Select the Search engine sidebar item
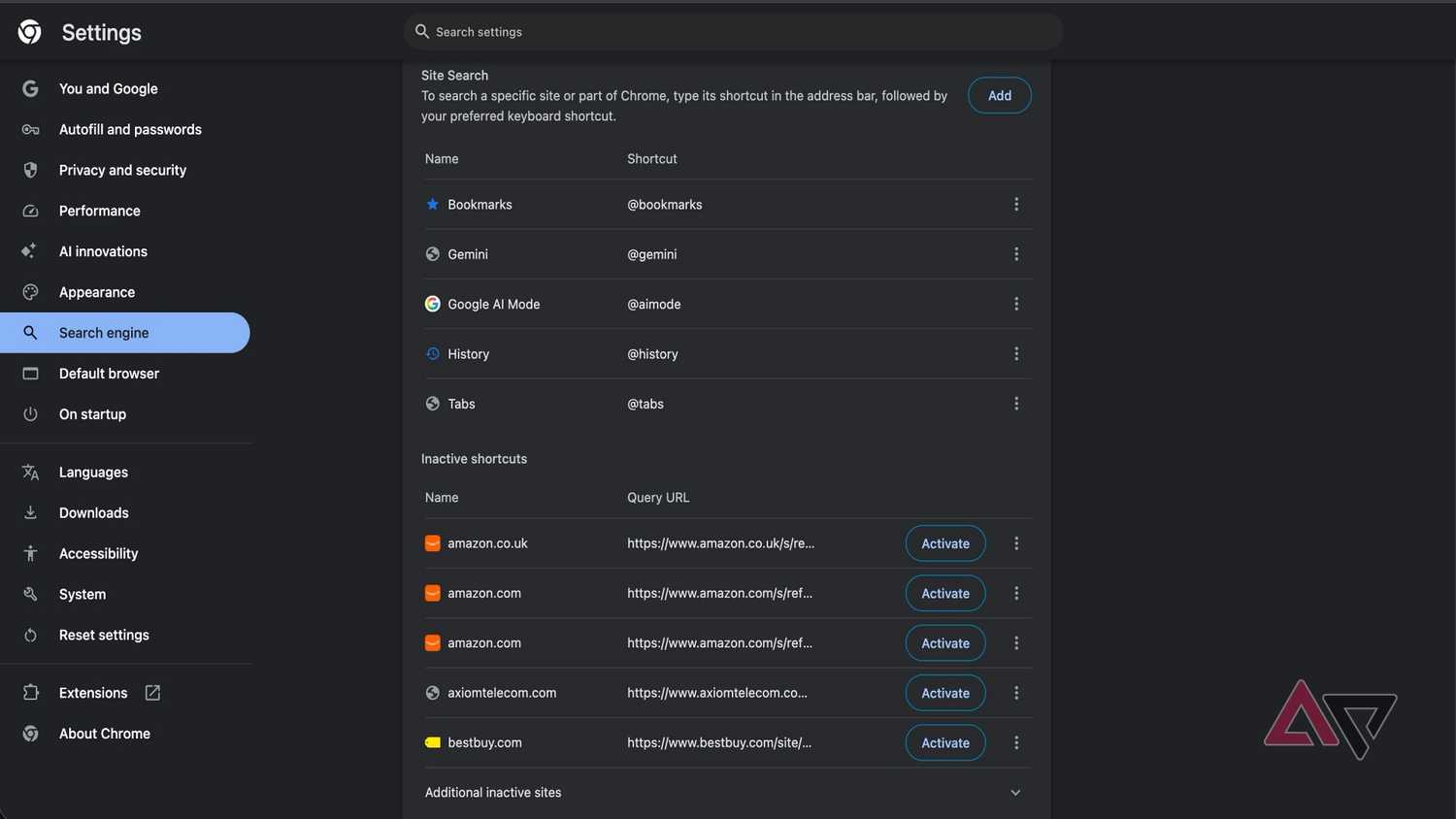The width and height of the screenshot is (1456, 819). pyautogui.click(x=125, y=333)
